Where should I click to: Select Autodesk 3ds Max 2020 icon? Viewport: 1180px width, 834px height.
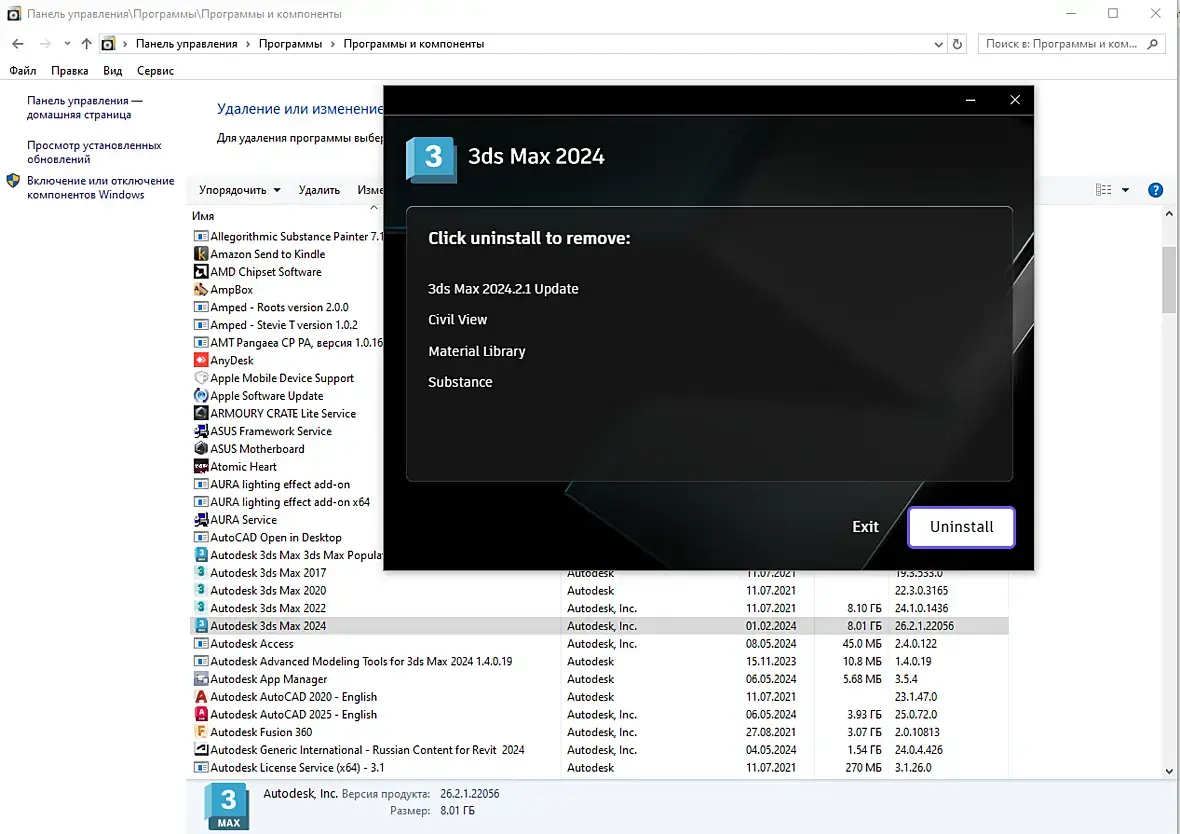(201, 590)
